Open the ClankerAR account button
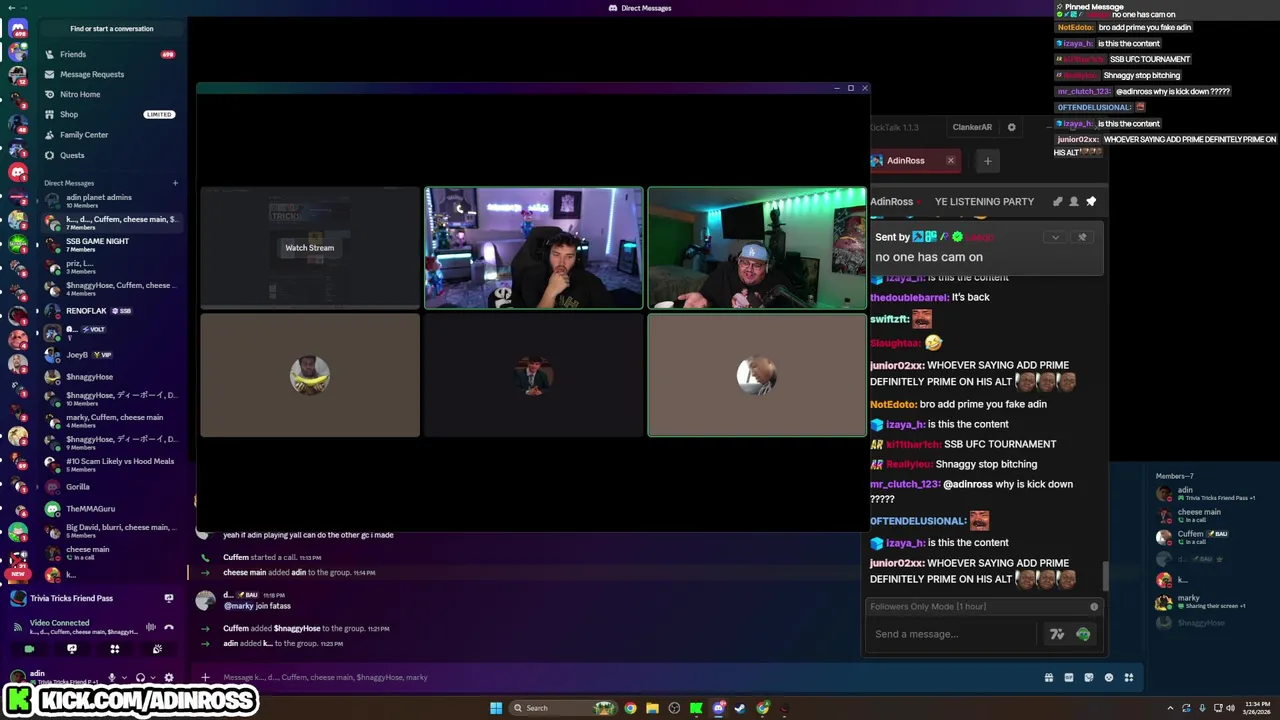The image size is (1280, 720). coord(972,127)
